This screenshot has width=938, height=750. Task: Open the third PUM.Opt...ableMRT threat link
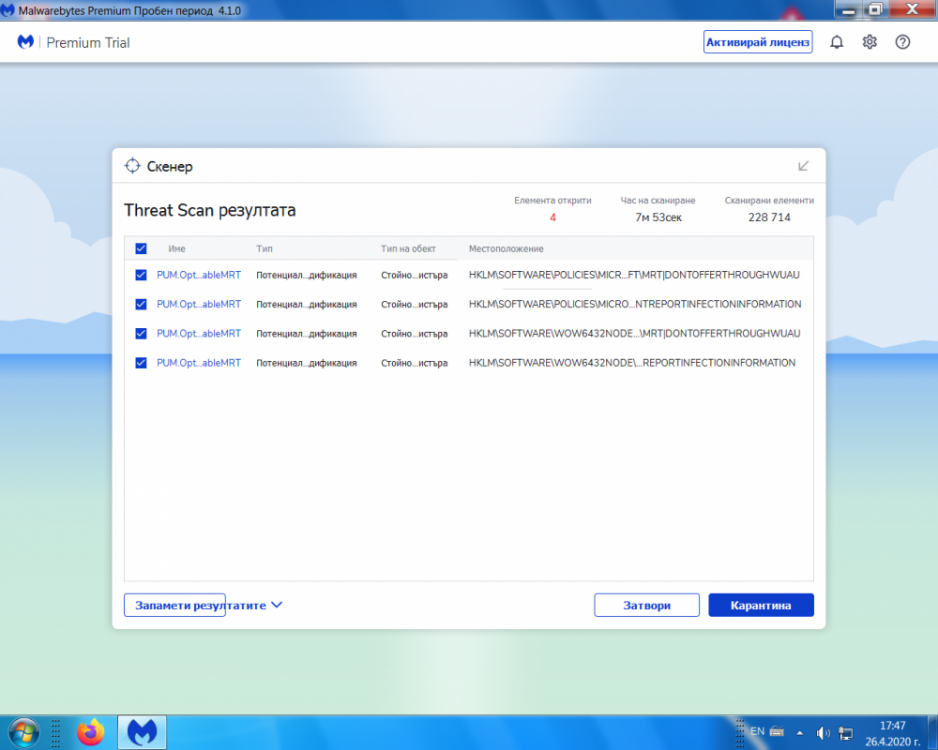click(x=199, y=333)
